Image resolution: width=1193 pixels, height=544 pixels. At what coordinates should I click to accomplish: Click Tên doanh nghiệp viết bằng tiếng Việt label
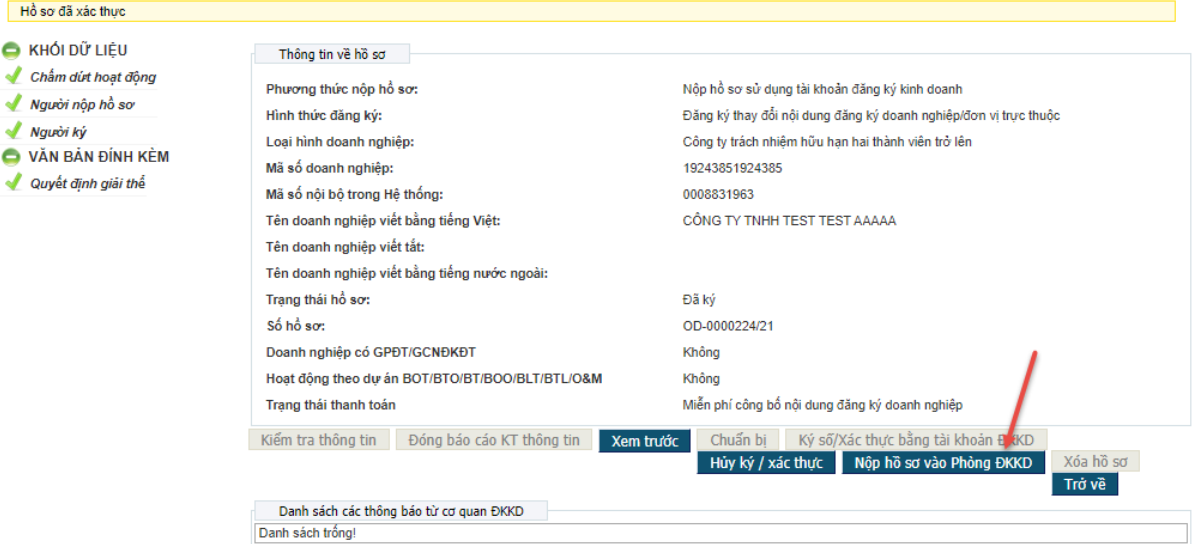tap(383, 221)
